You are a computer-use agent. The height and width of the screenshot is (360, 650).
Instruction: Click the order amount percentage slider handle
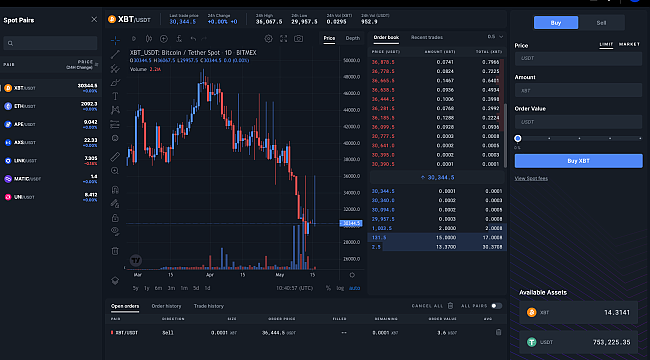pyautogui.click(x=518, y=138)
